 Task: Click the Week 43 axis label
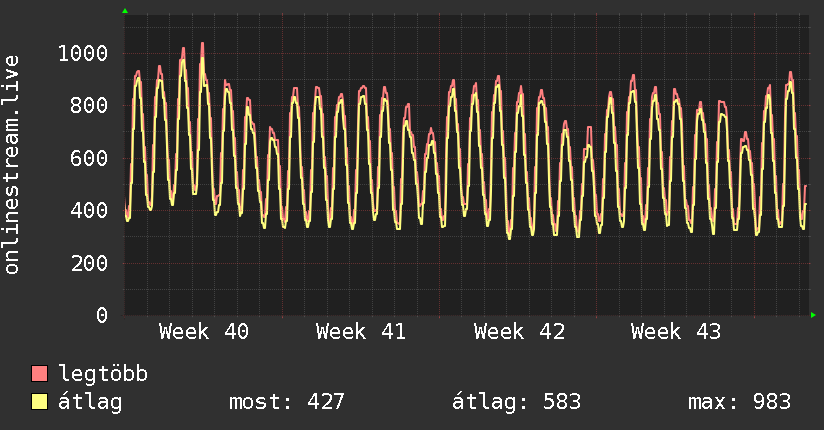point(676,332)
